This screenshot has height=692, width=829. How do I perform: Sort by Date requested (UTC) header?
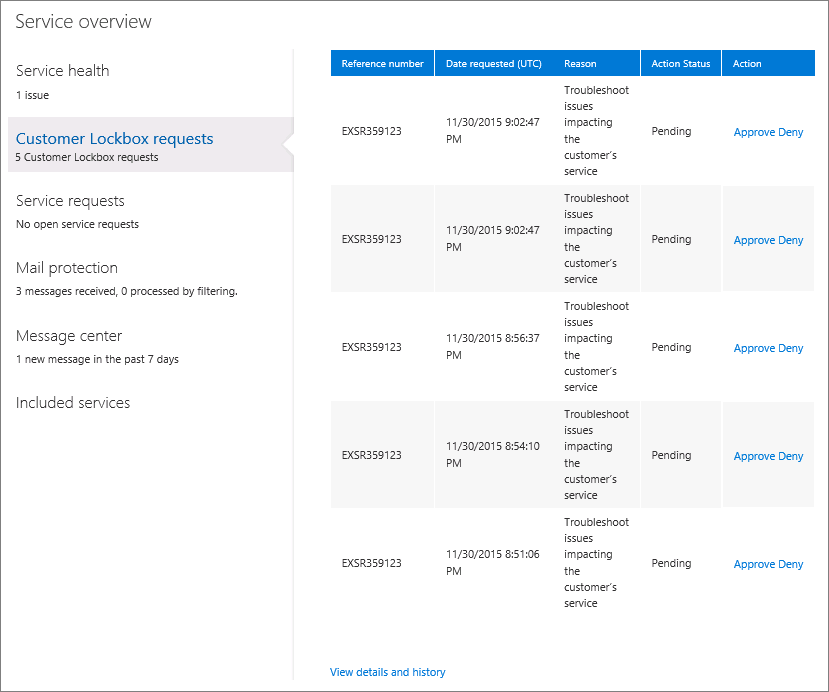pos(493,64)
